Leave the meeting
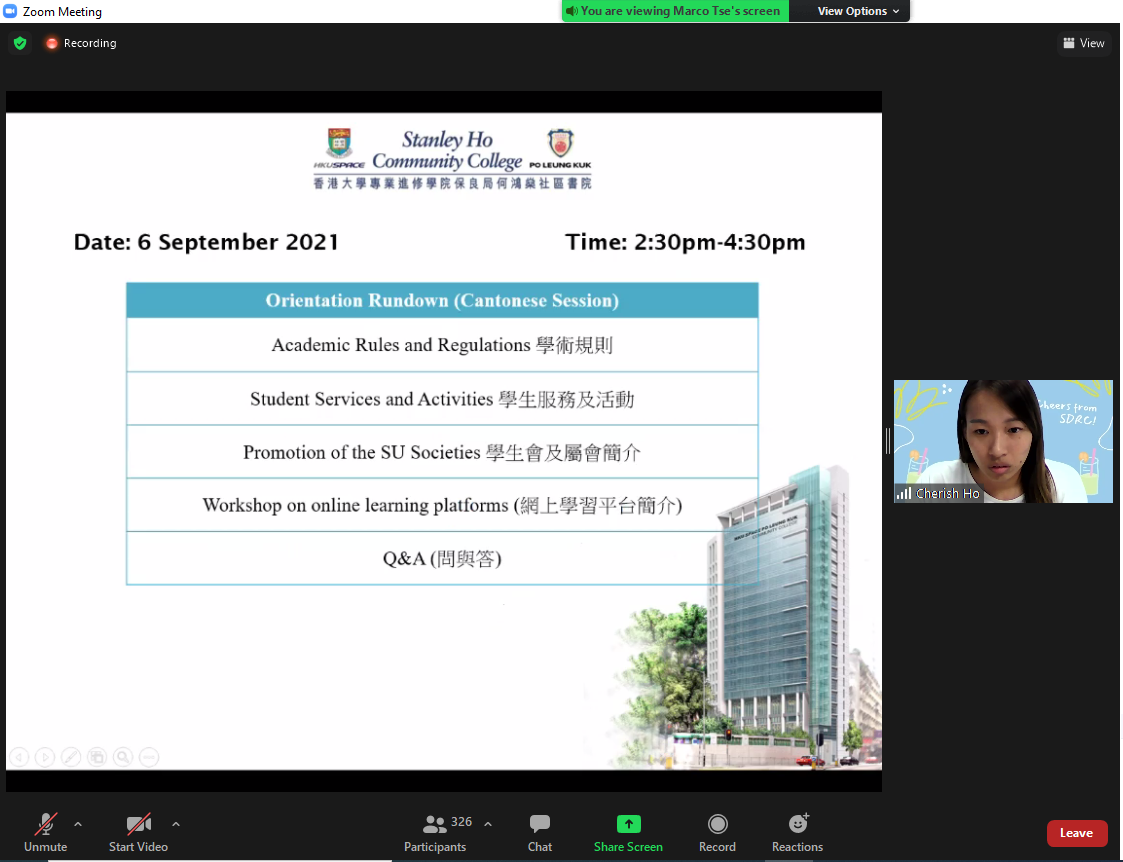1123x862 pixels. (x=1076, y=833)
